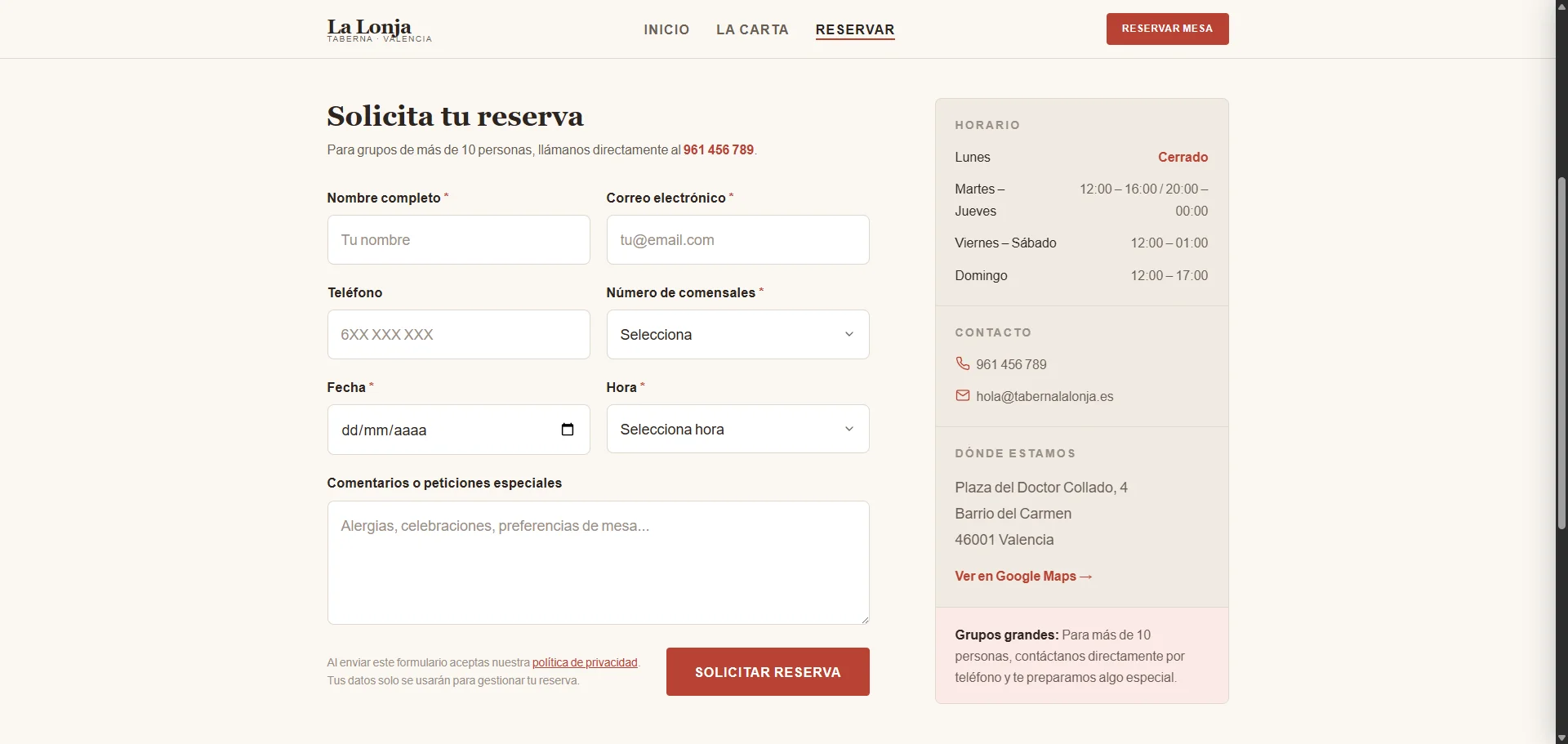
Task: Click the Solicita tu reserva heading
Action: coord(455,116)
